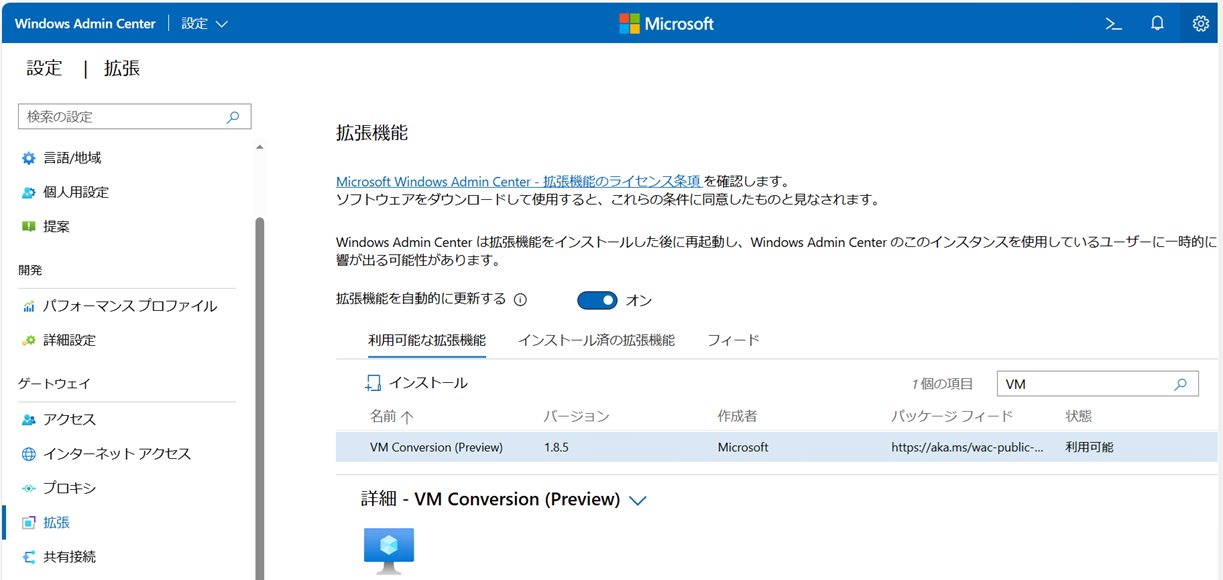Viewport: 1223px width, 580px height.
Task: Click the search magnifier in settings search
Action: 233,117
